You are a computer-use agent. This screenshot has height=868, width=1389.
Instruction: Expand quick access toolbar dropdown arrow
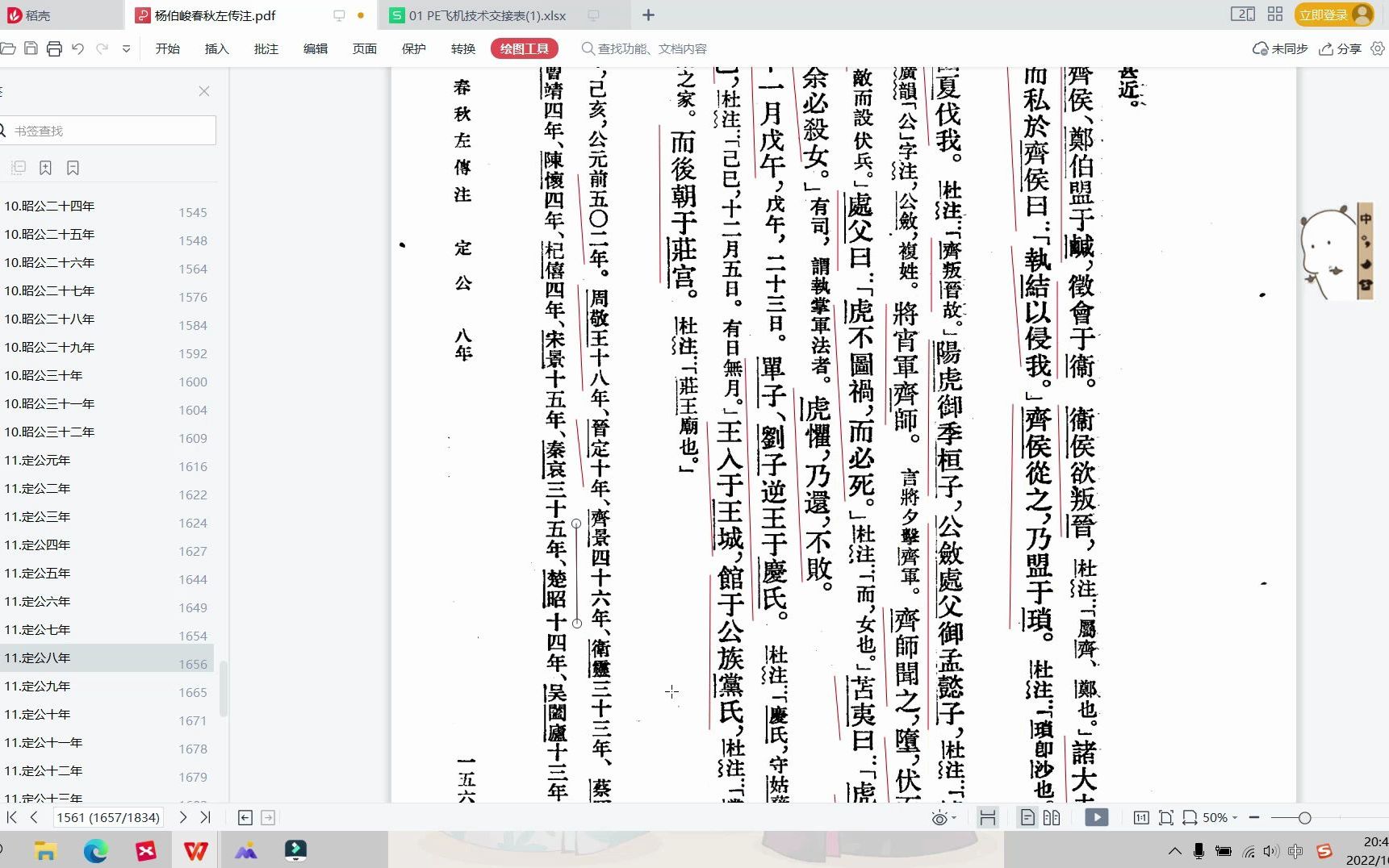(x=126, y=48)
